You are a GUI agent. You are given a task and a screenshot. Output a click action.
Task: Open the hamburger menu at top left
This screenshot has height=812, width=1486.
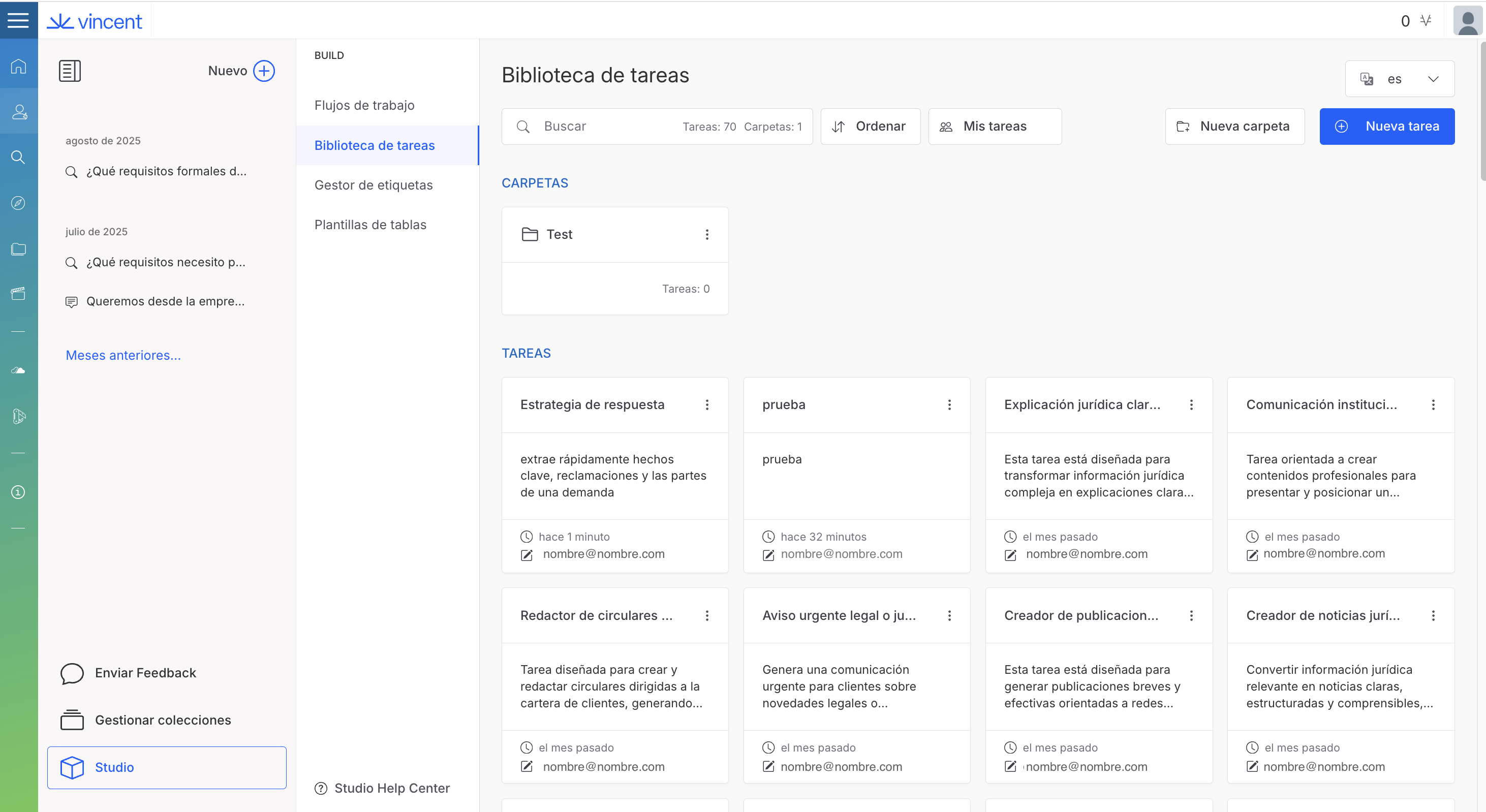tap(18, 20)
